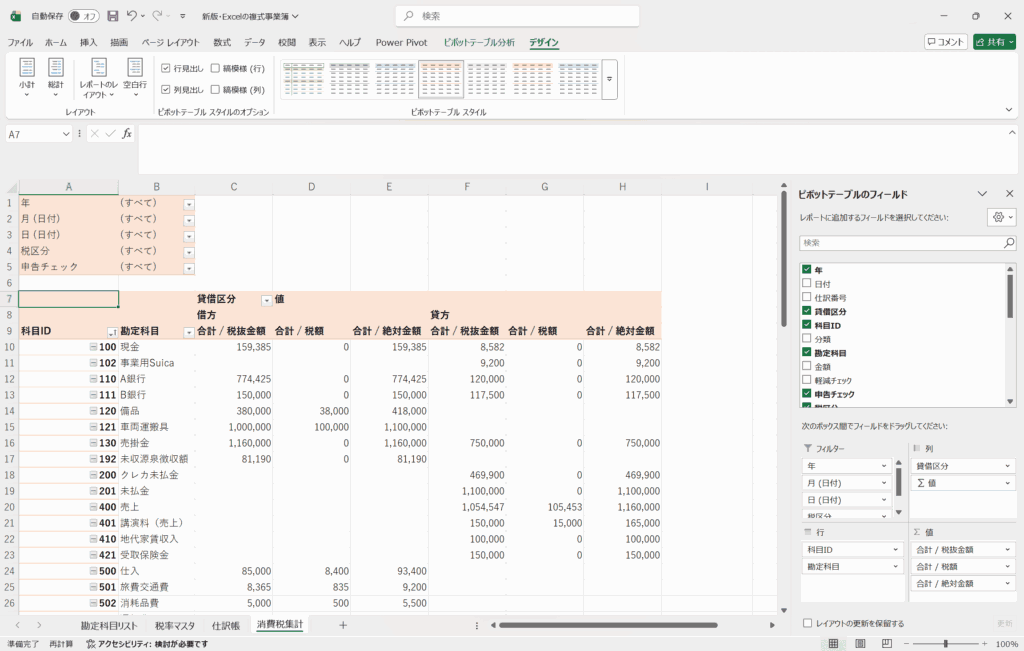Check the 仕訳番号 field checkbox
The width and height of the screenshot is (1024, 651).
(806, 298)
